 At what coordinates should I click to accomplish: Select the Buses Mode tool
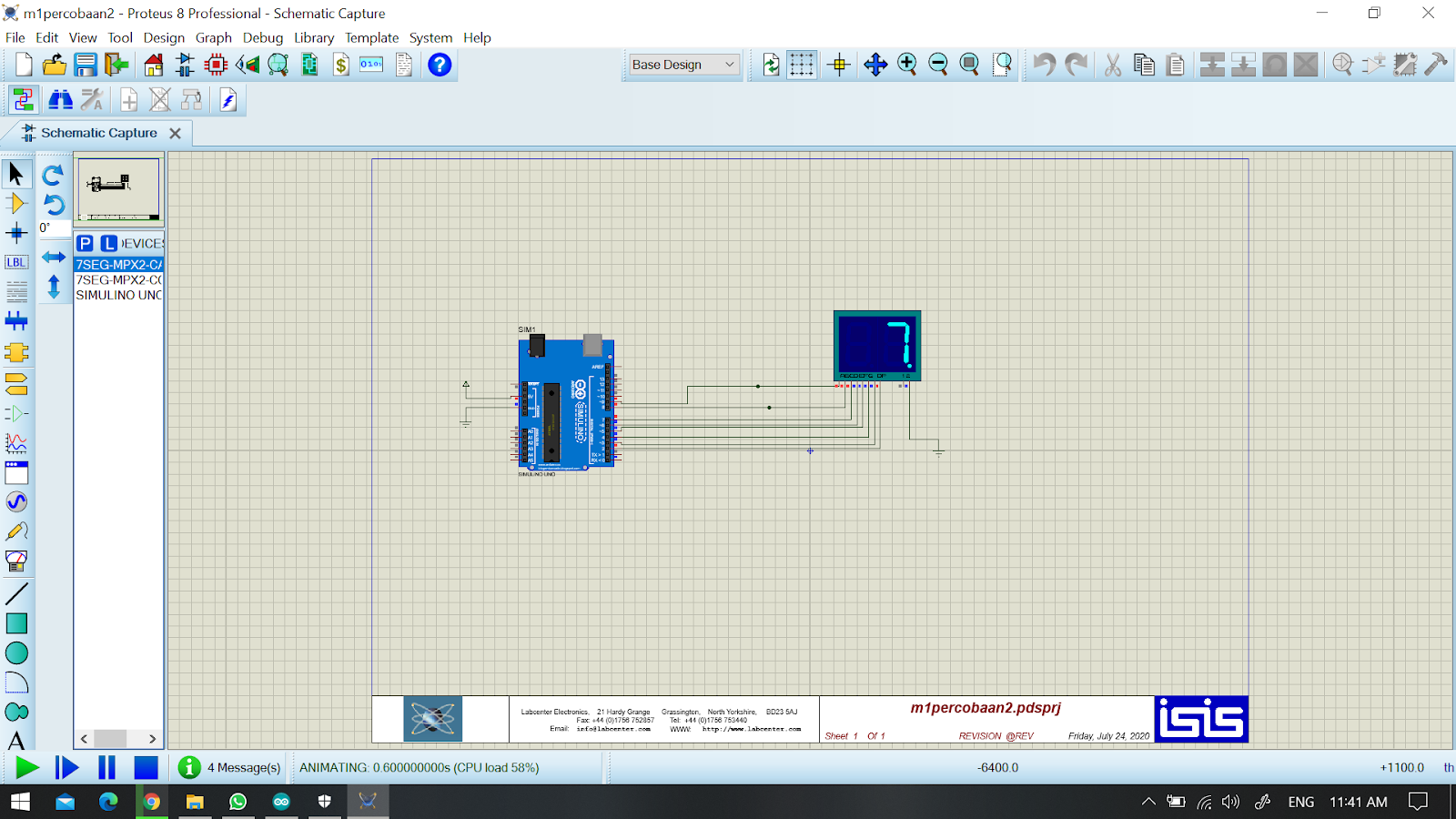(x=16, y=320)
